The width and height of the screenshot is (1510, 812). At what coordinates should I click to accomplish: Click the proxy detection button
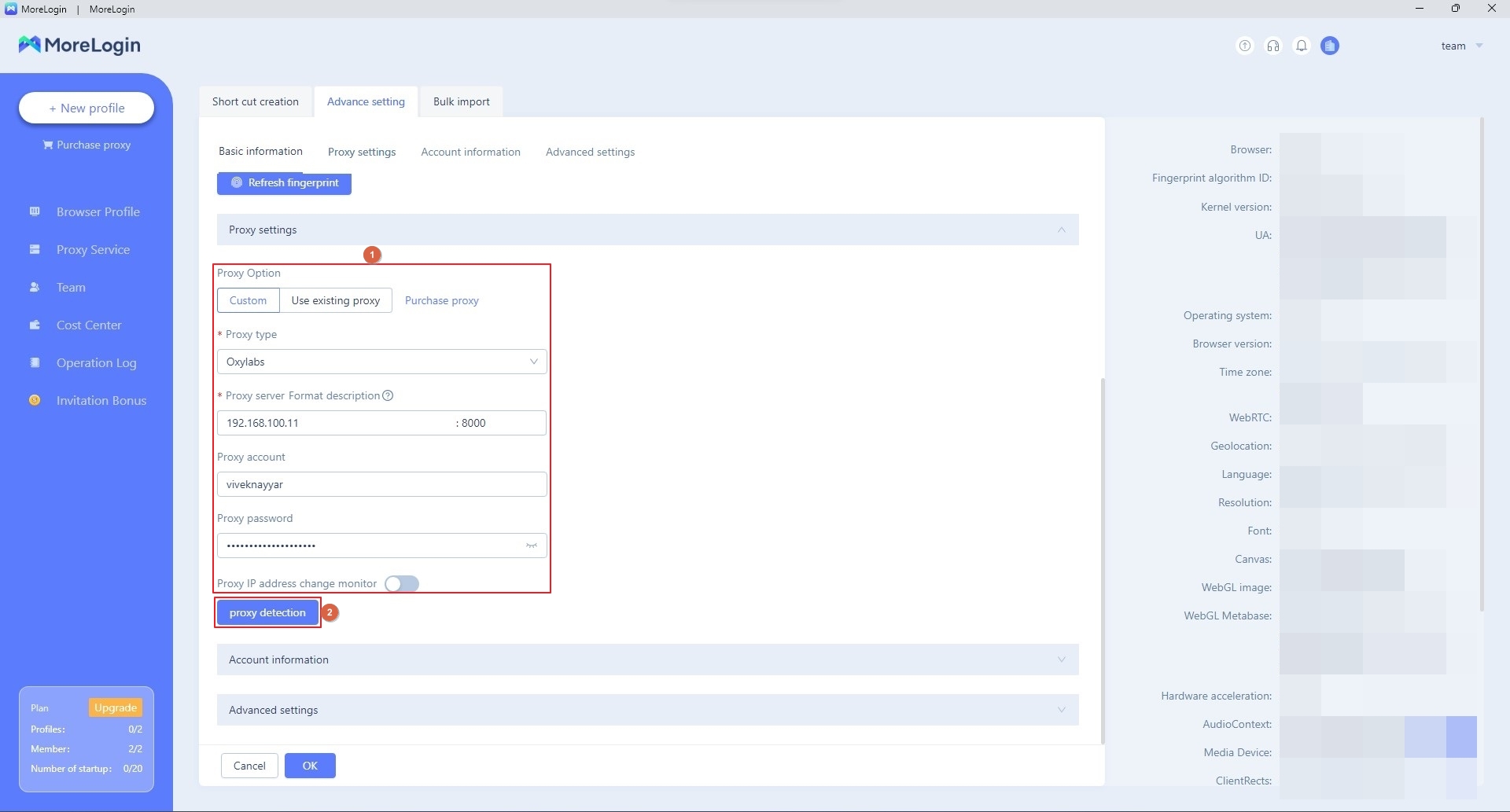pyautogui.click(x=267, y=612)
